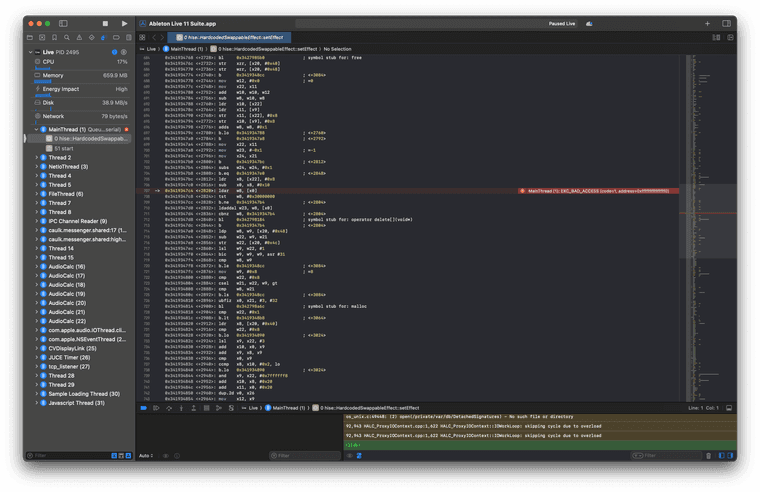Toggle the console pane visibility
The height and width of the screenshot is (492, 760).
pyautogui.click(x=730, y=456)
